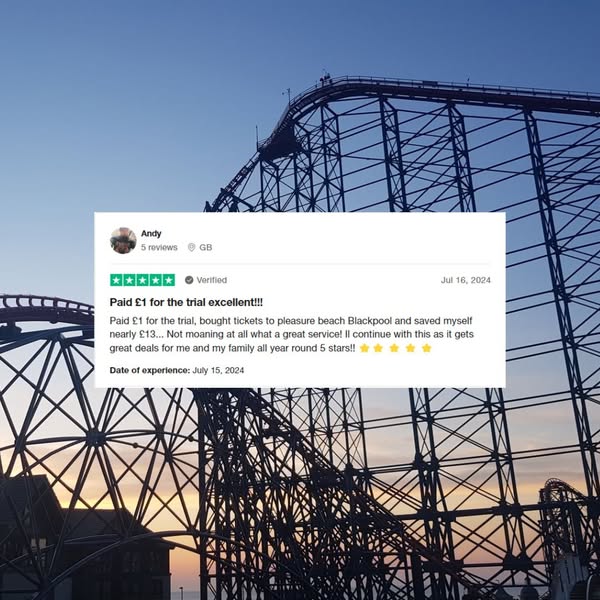Click the middle yellow star emoji
600x600 pixels.
(394, 348)
